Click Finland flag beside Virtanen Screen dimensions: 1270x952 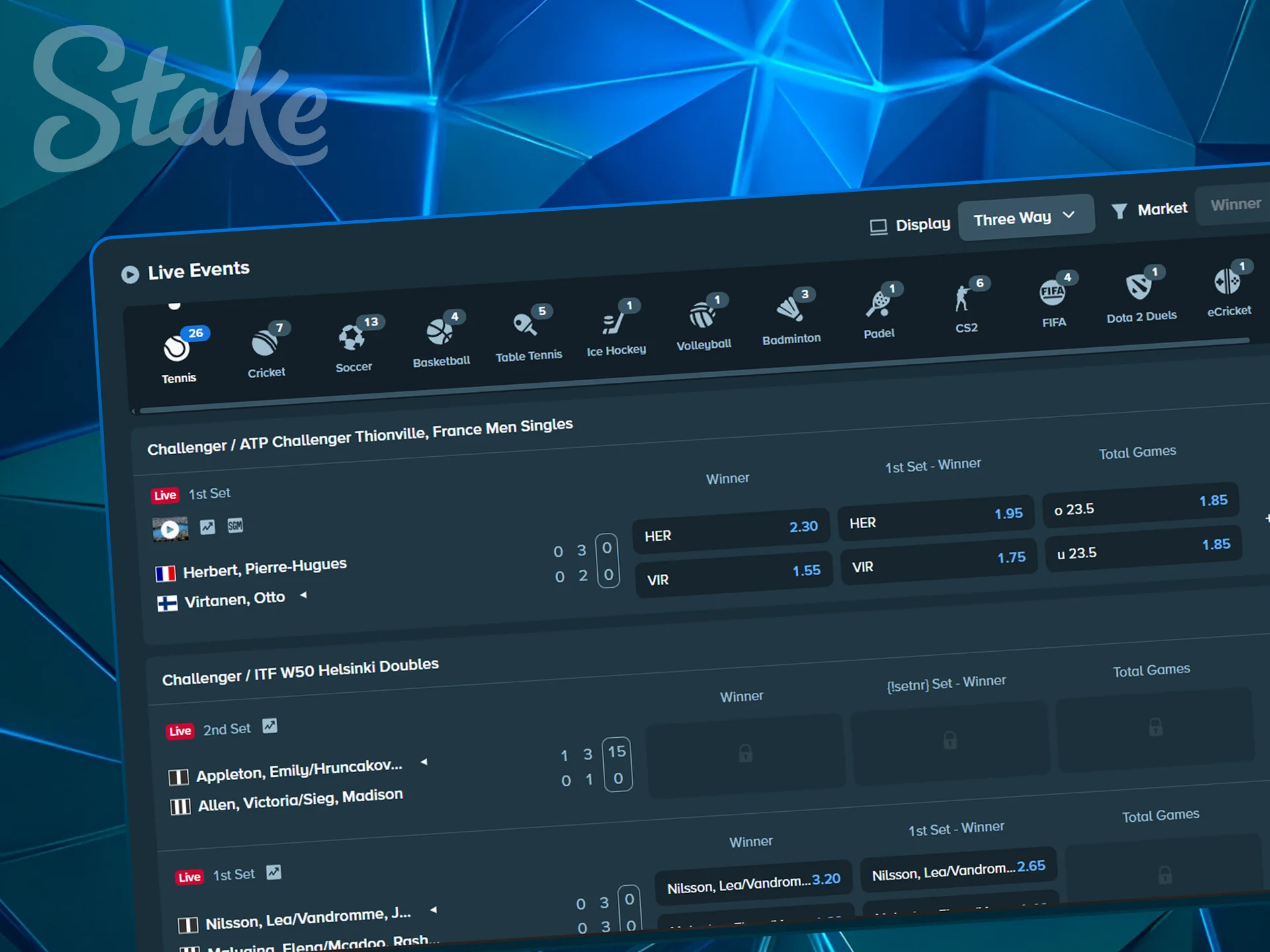point(167,604)
